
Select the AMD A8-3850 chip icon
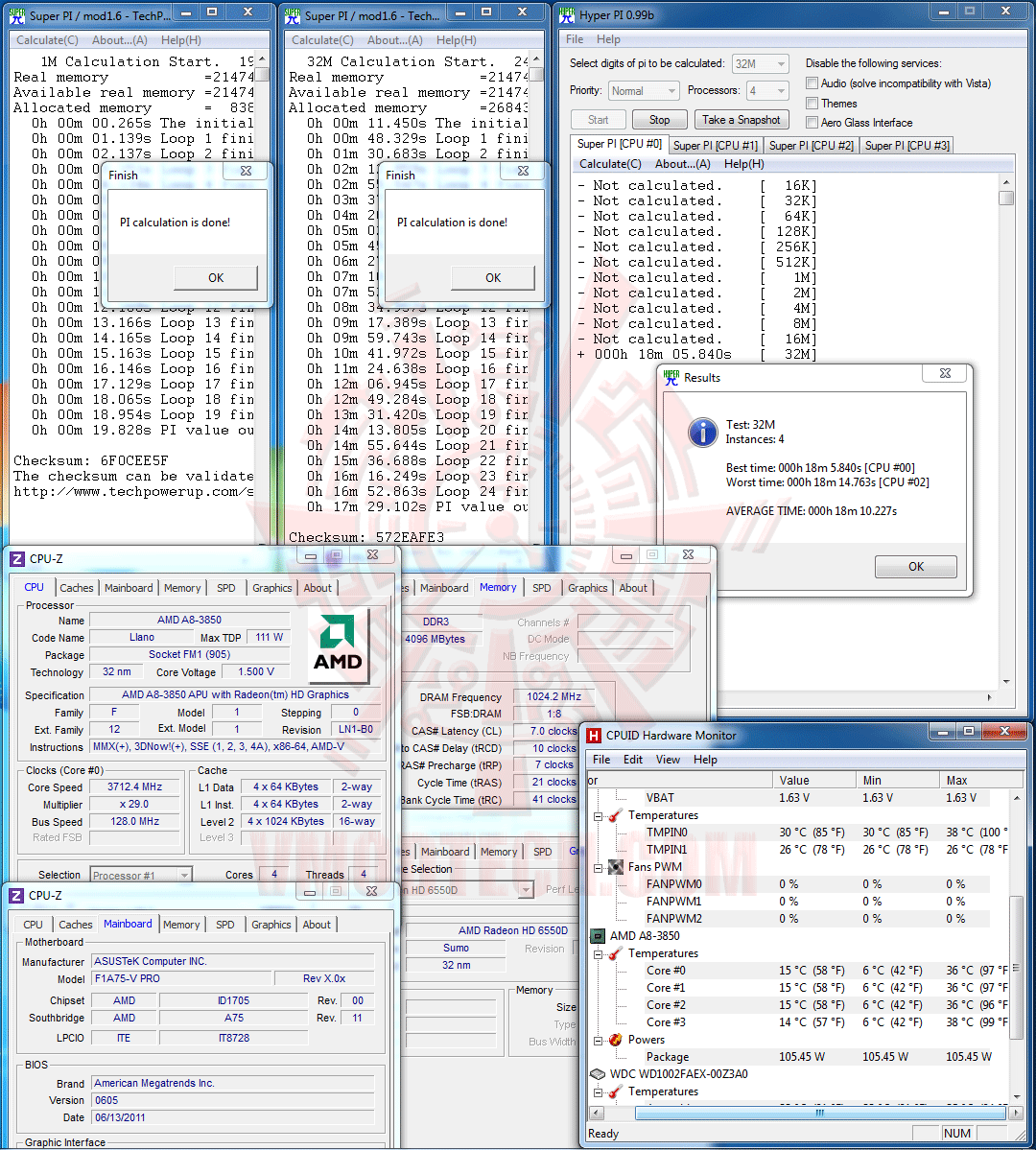[x=598, y=936]
